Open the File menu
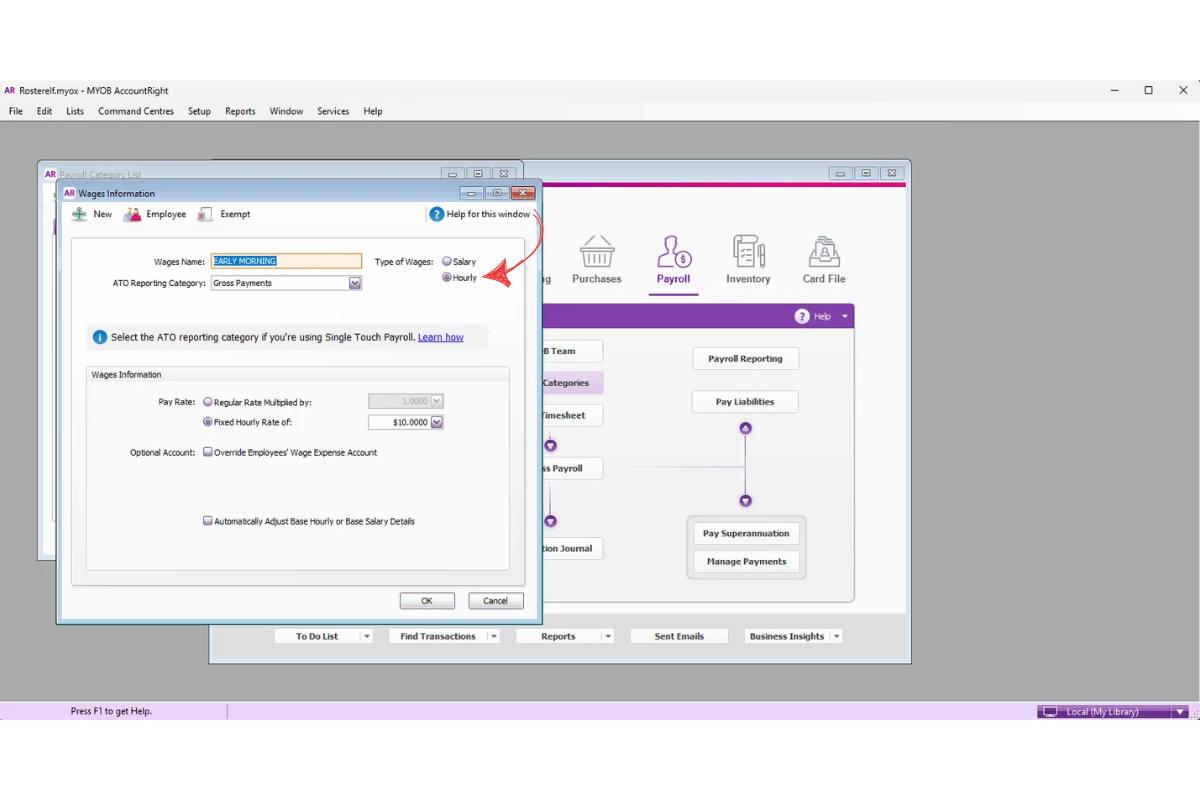The image size is (1200, 800). (16, 111)
